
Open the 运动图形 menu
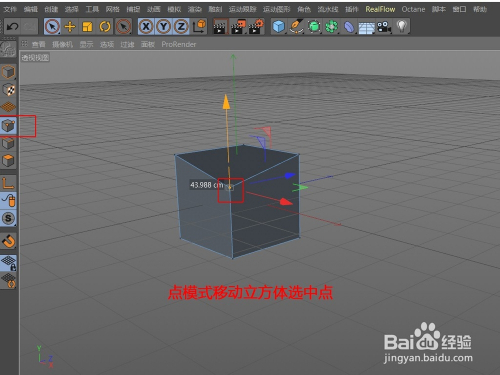click(x=277, y=9)
